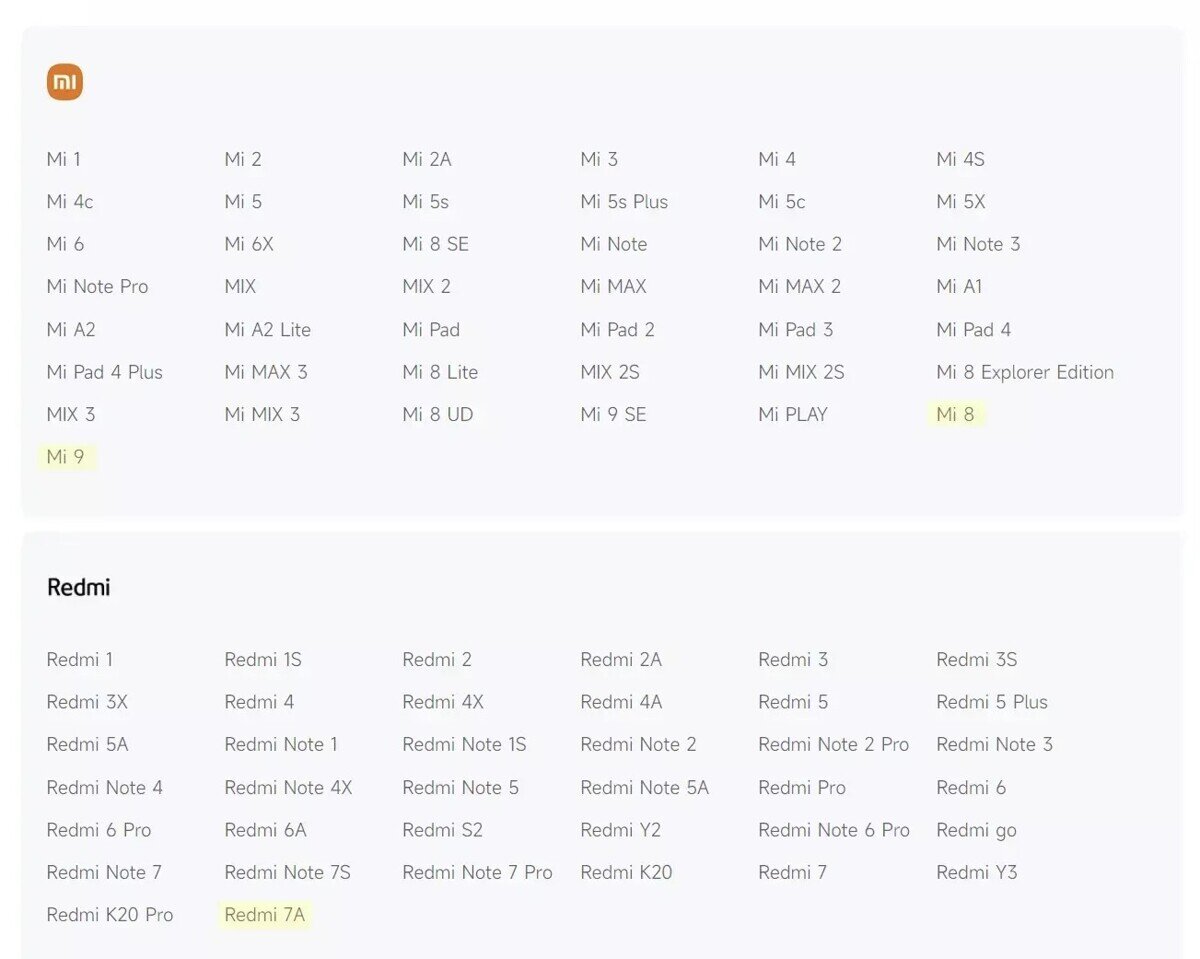Image resolution: width=1200 pixels, height=959 pixels.
Task: Open Mi Note Pro
Action: tap(97, 287)
